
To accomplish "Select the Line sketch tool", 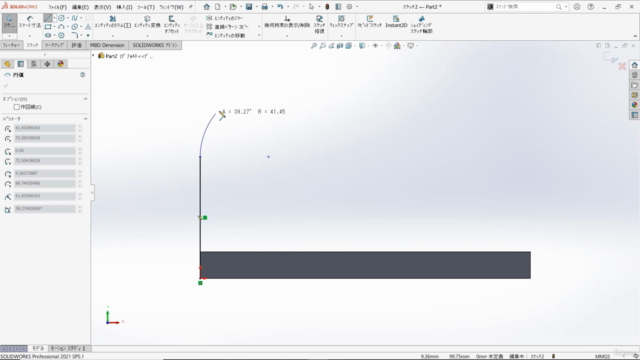I will [x=48, y=18].
